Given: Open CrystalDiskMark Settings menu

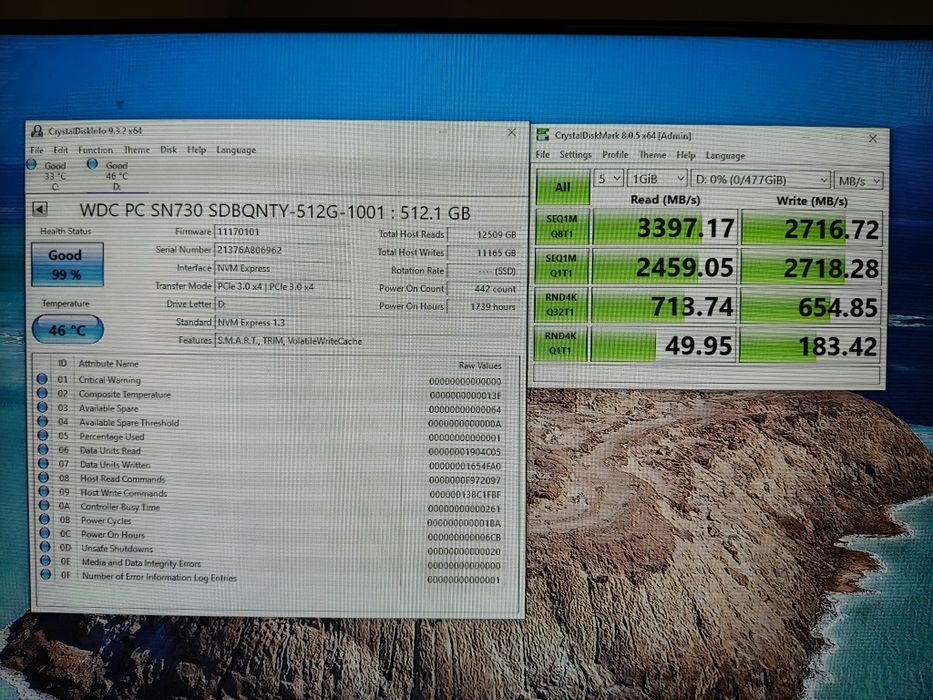Looking at the screenshot, I should [x=575, y=155].
